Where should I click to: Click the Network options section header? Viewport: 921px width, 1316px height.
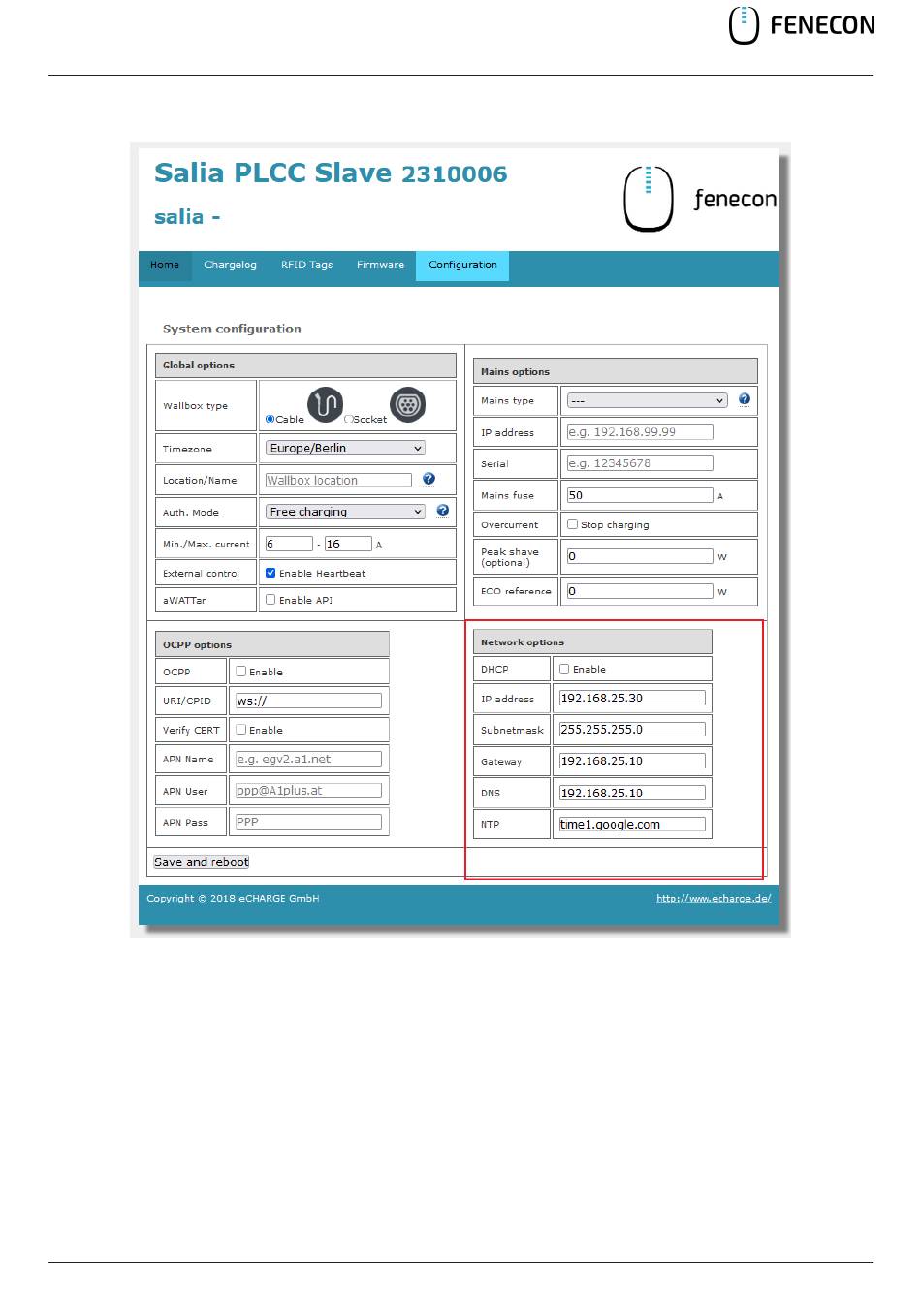(592, 642)
